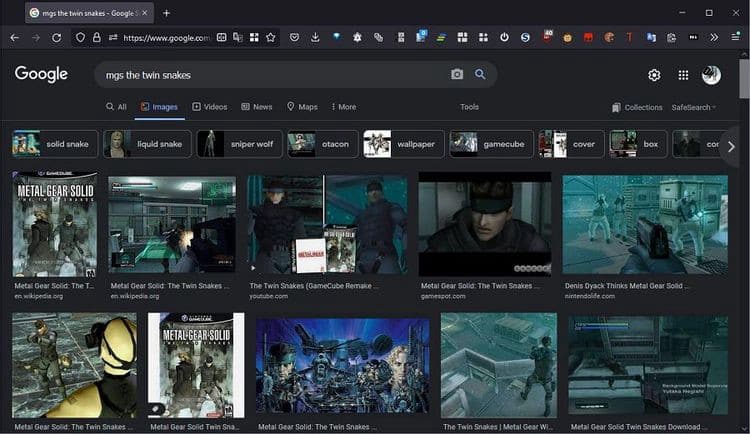
Task: Filter by the 'cover' chip
Action: tap(571, 144)
